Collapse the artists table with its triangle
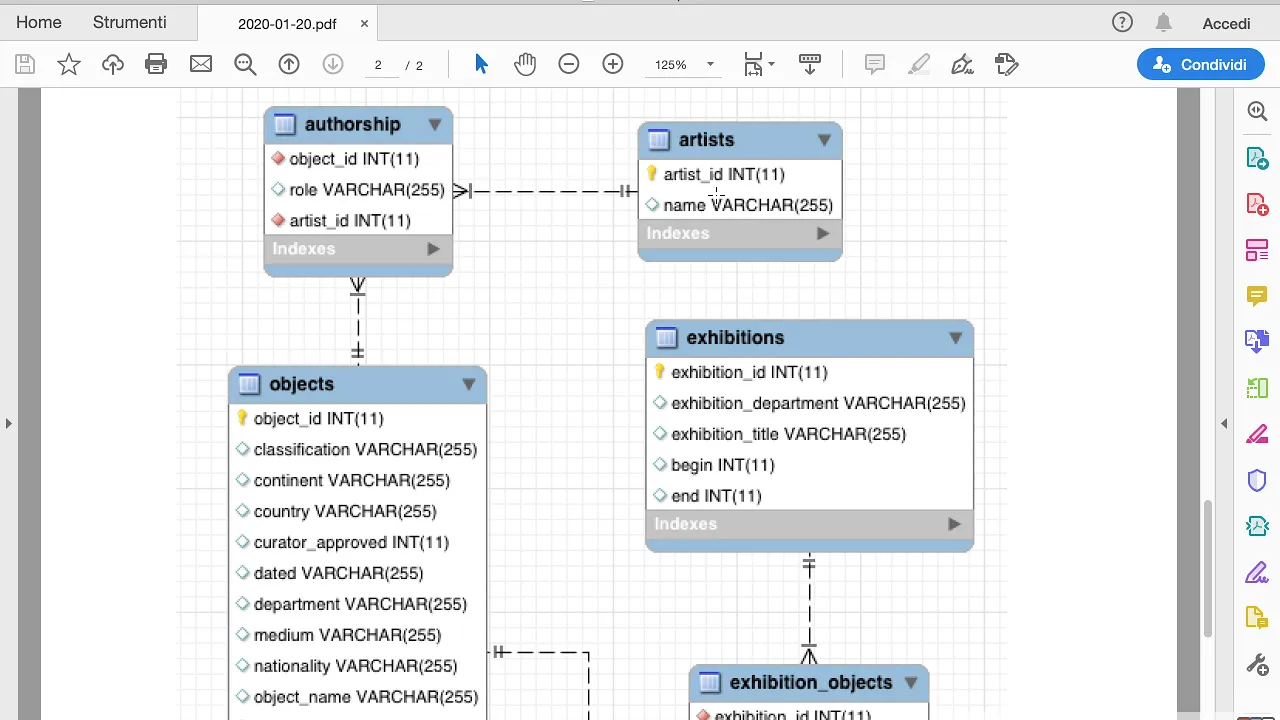1280x720 pixels. 824,140
